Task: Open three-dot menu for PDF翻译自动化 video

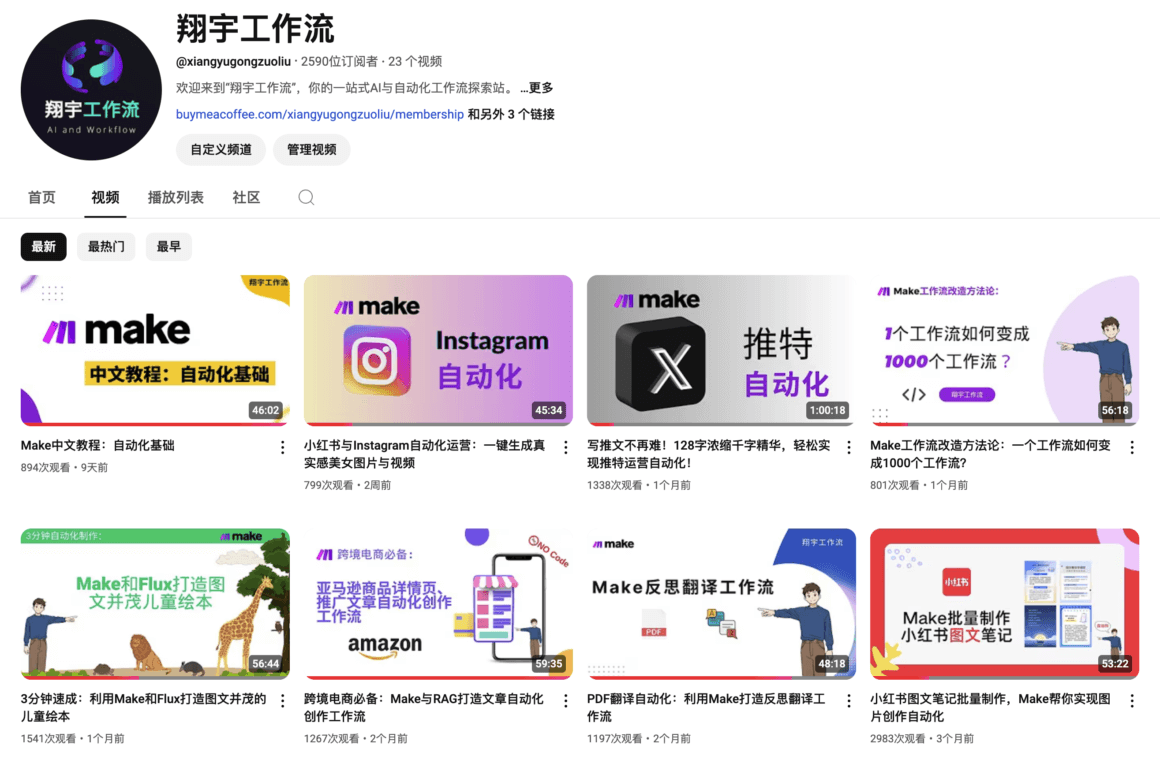Action: click(x=849, y=701)
